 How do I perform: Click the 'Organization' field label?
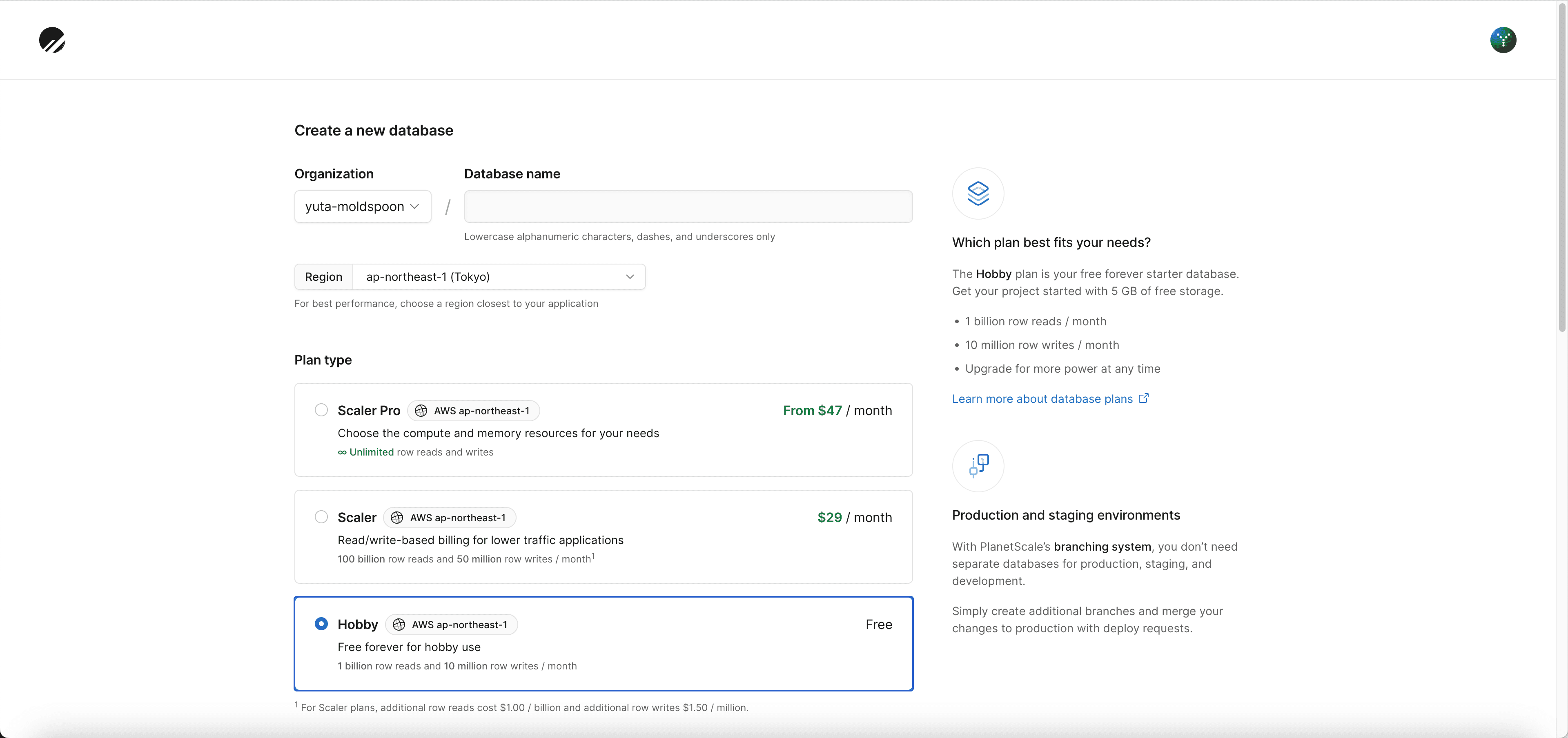point(334,174)
